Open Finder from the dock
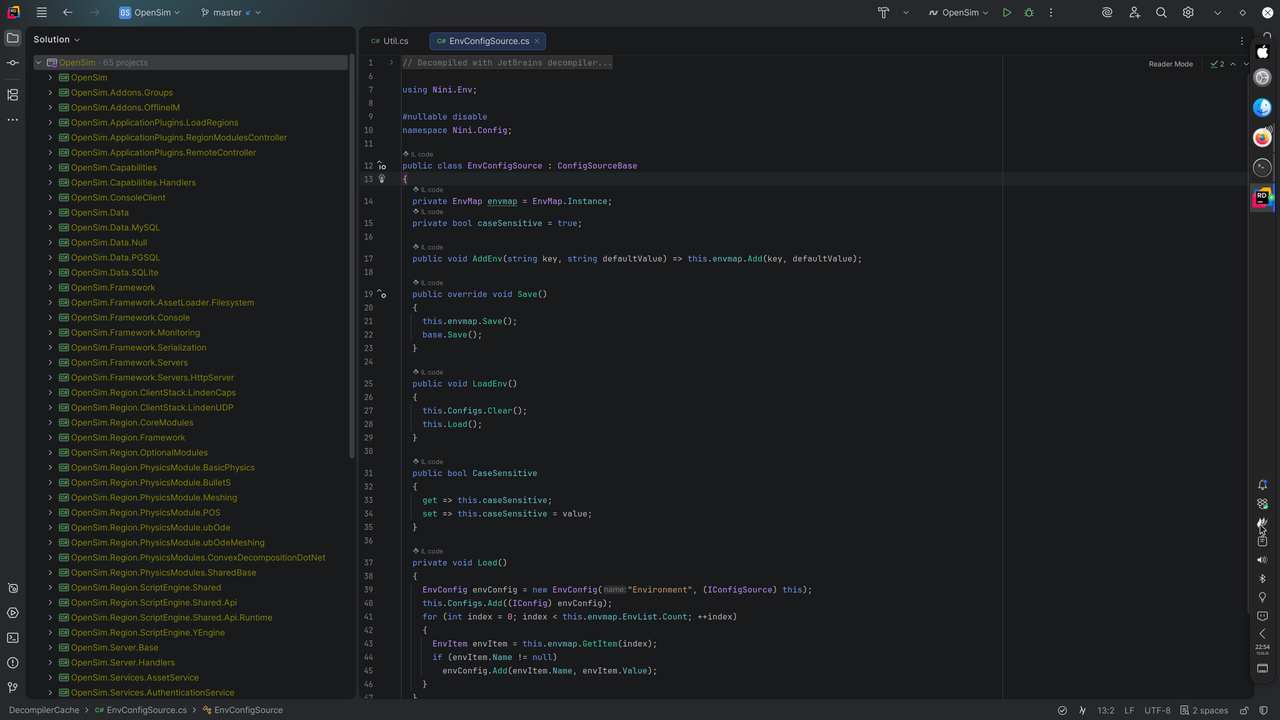Image resolution: width=1280 pixels, height=720 pixels. pyautogui.click(x=1262, y=107)
